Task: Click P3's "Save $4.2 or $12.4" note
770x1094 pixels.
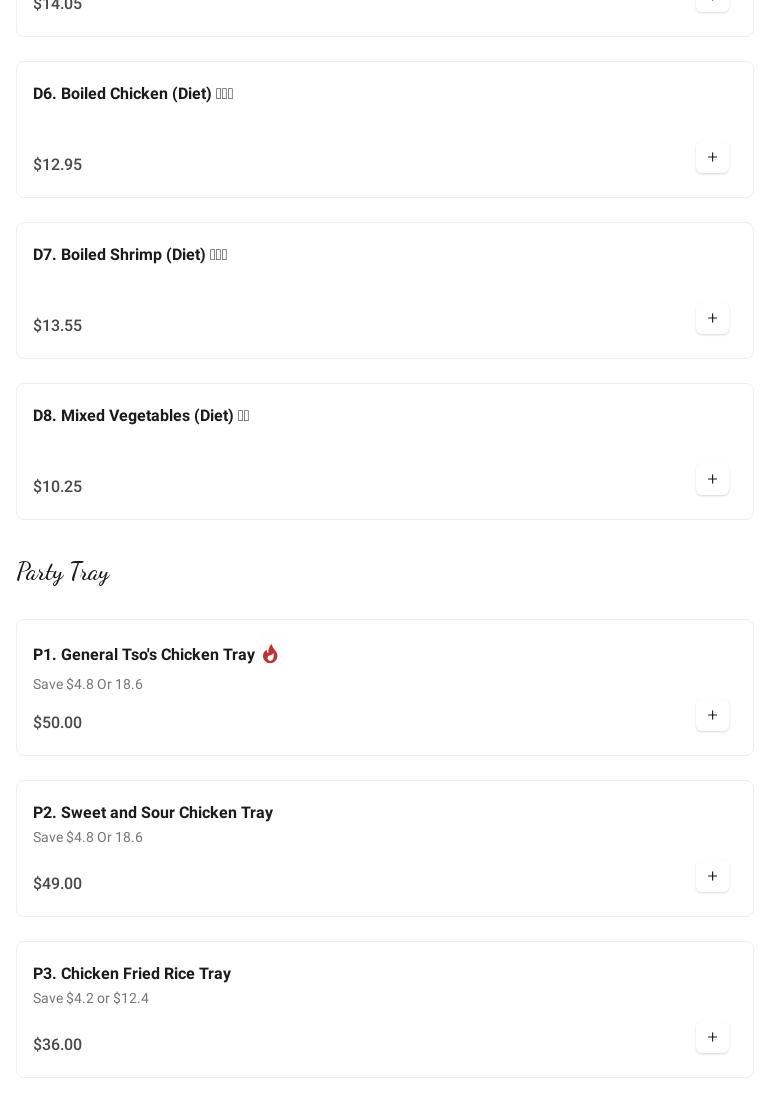Action: [x=90, y=999]
